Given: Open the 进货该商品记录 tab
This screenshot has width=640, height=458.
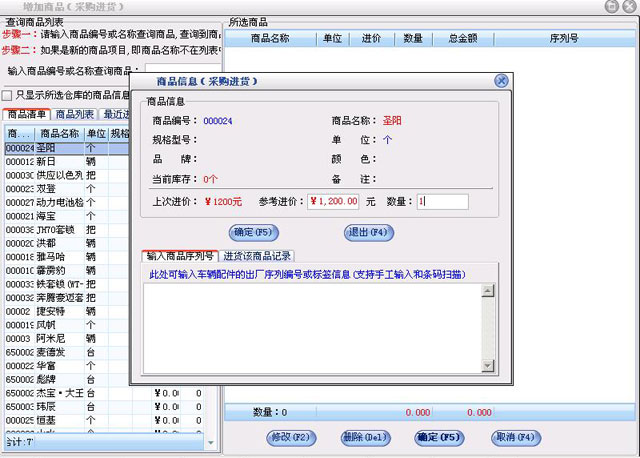Looking at the screenshot, I should click(x=257, y=256).
